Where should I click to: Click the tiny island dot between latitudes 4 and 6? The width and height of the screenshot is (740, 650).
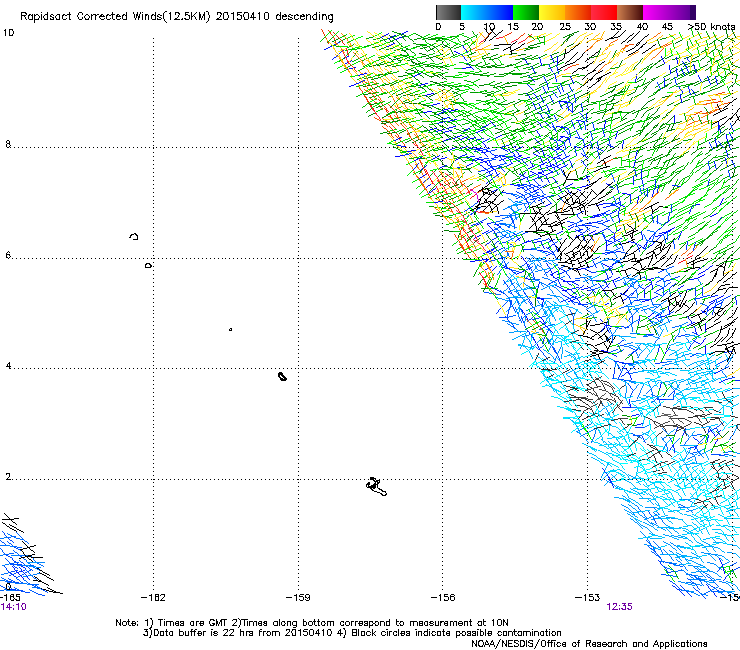[x=230, y=329]
